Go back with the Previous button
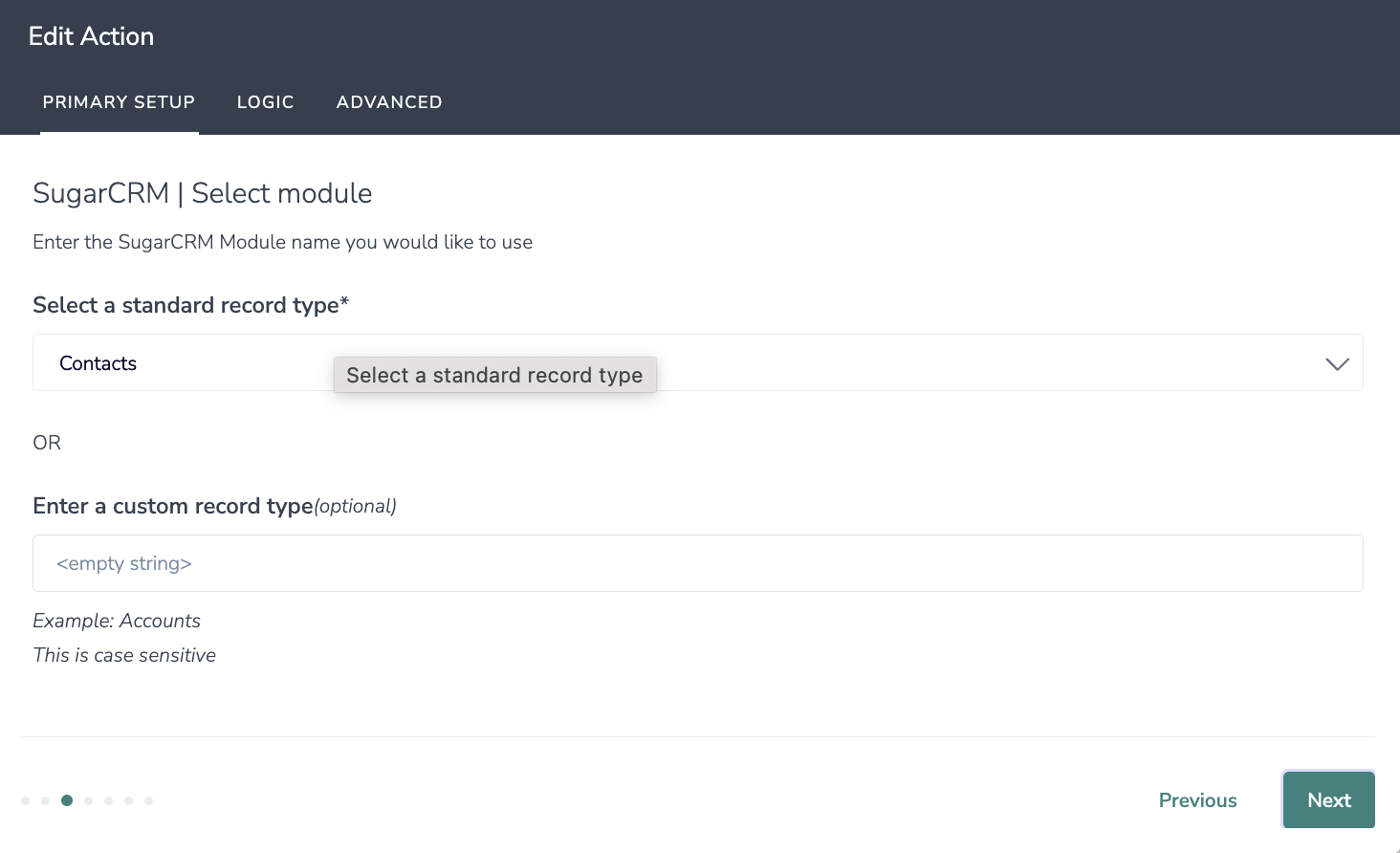The width and height of the screenshot is (1400, 853). click(x=1197, y=800)
